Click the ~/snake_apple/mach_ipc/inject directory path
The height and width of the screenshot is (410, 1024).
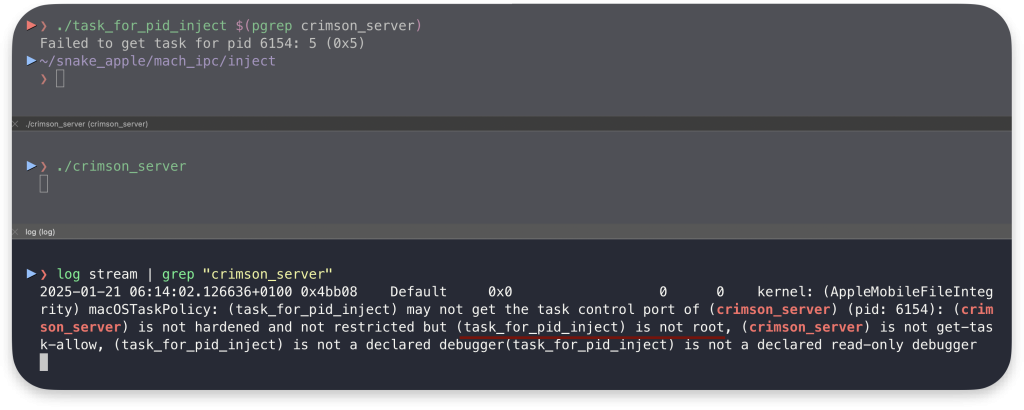click(157, 61)
